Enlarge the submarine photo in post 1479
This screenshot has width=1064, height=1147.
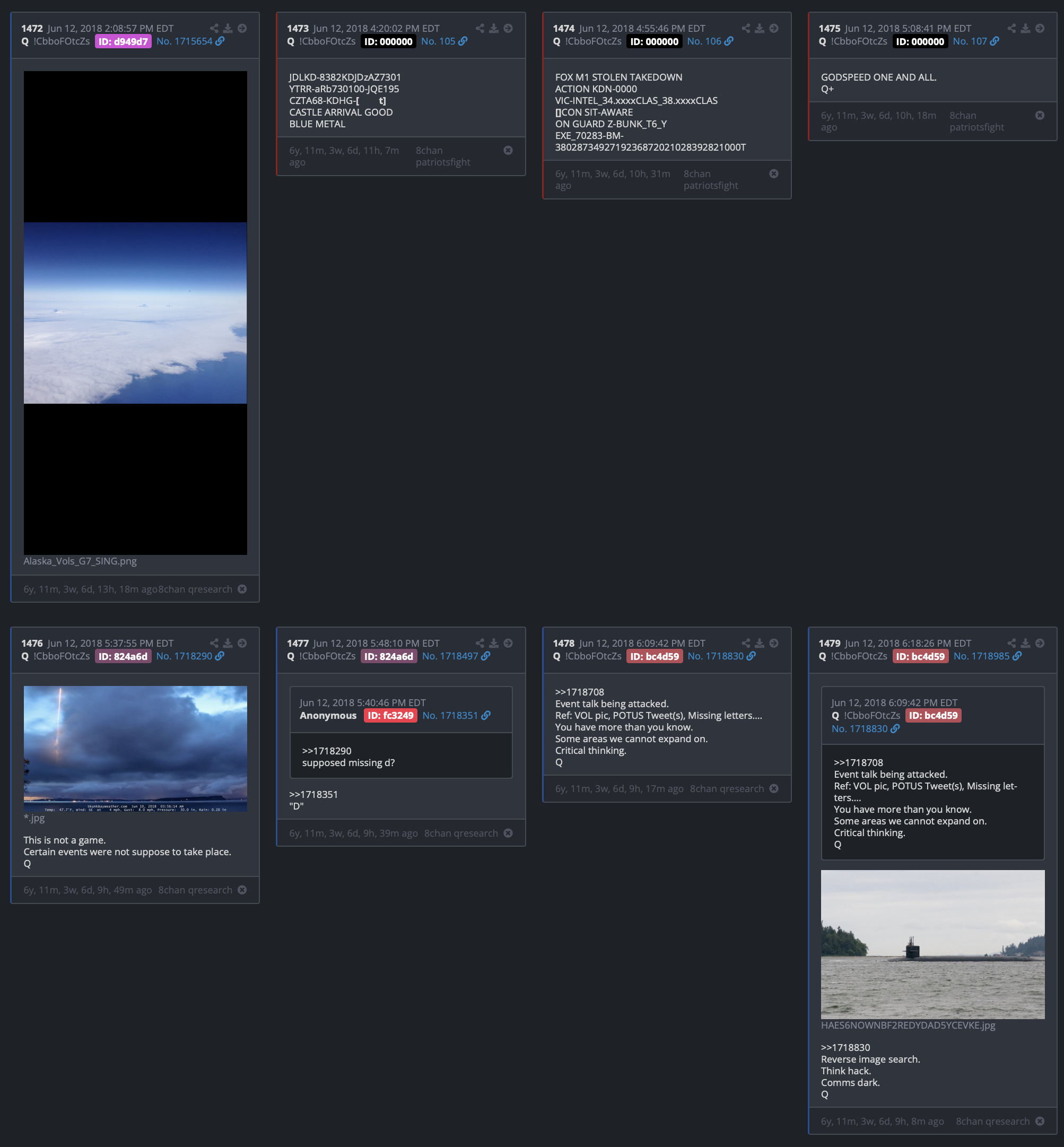point(933,944)
